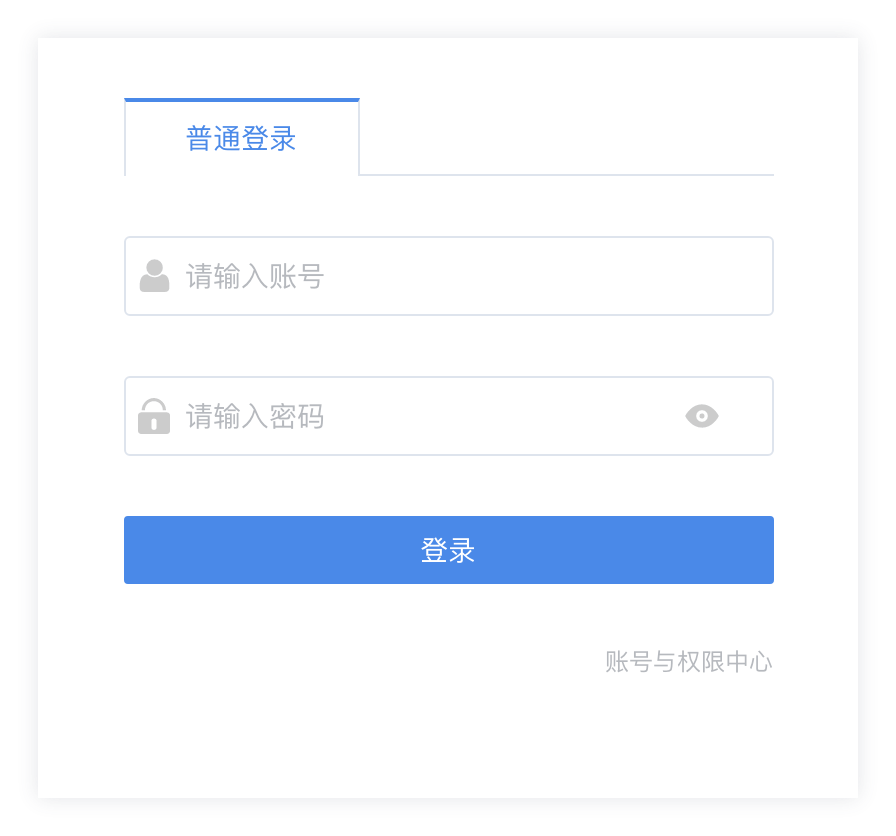Switch to the 普通登录 tab
Viewport: 896px width, 836px height.
click(241, 138)
